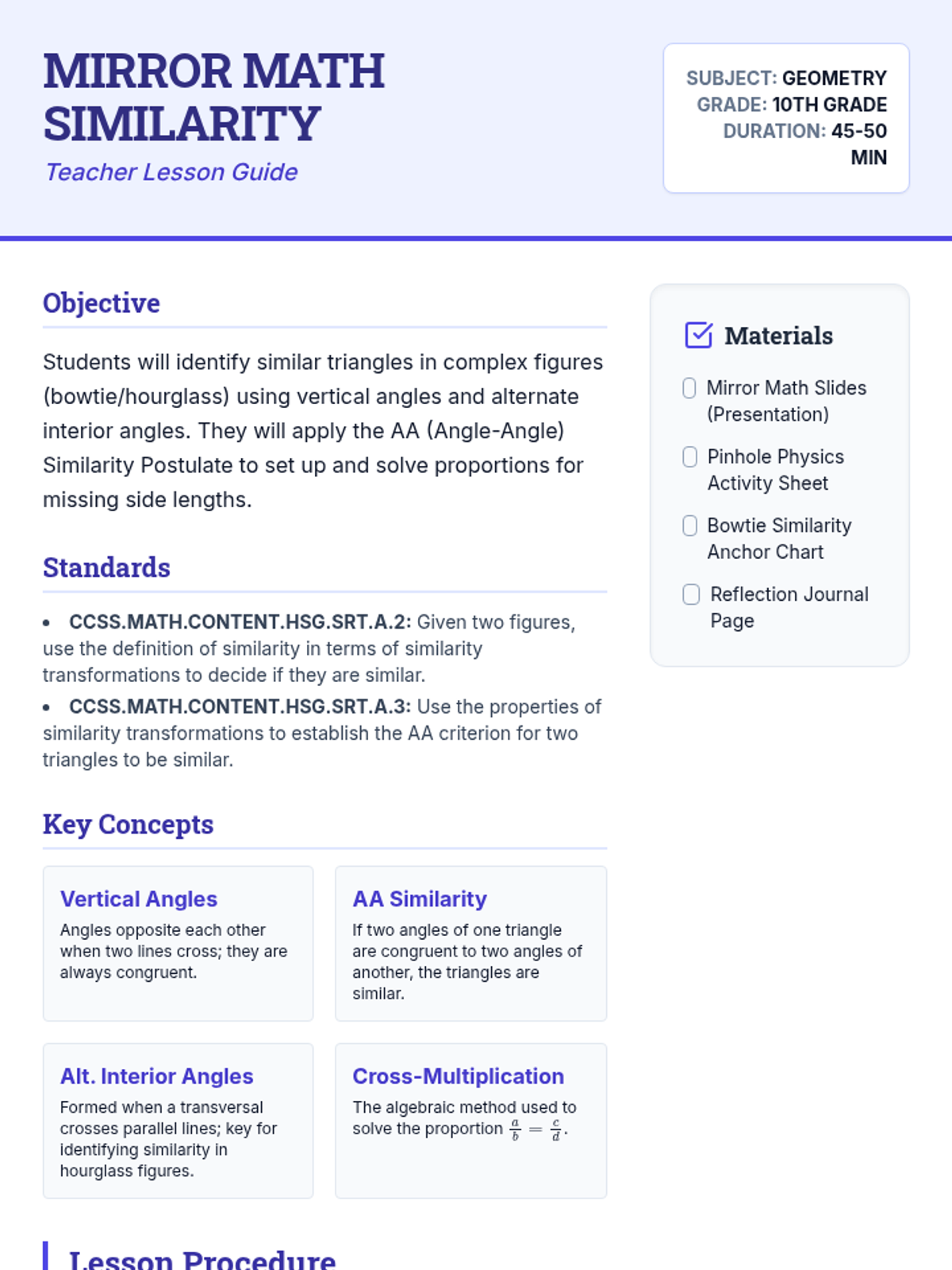Click the Materials checklist icon
Image resolution: width=952 pixels, height=1270 pixels.
pos(698,335)
